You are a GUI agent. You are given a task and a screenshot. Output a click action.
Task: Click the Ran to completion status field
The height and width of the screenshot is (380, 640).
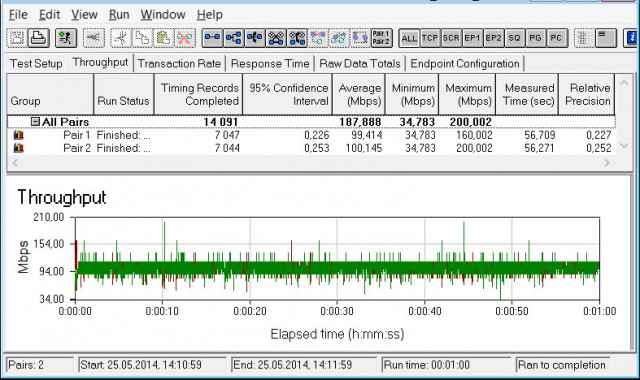click(564, 364)
